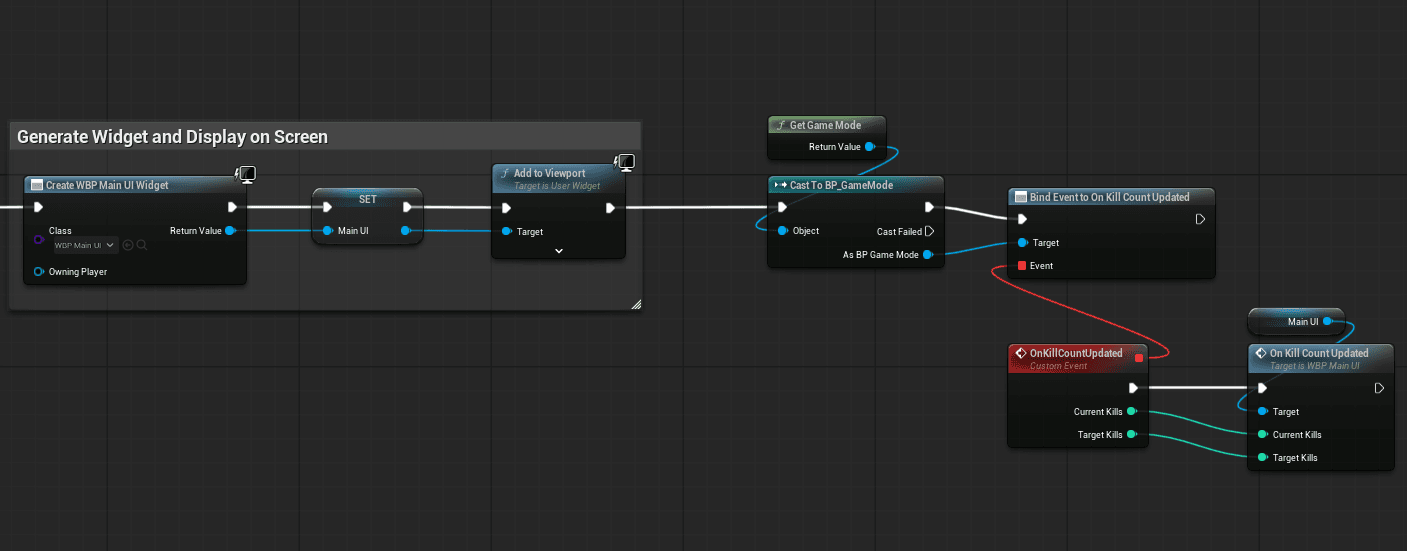Select the Bind Event to On Kill Count Updated header
This screenshot has height=551, width=1407.
click(x=1110, y=197)
